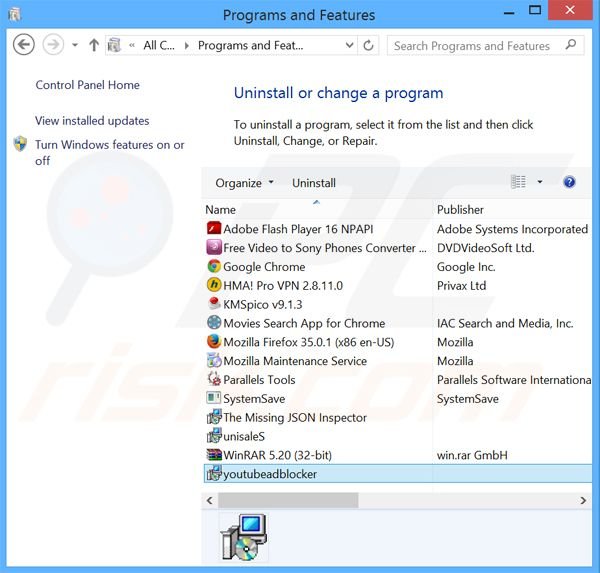This screenshot has height=573, width=600.
Task: Select Adobe Flash Player 16 NPAPI entry
Action: tap(298, 229)
